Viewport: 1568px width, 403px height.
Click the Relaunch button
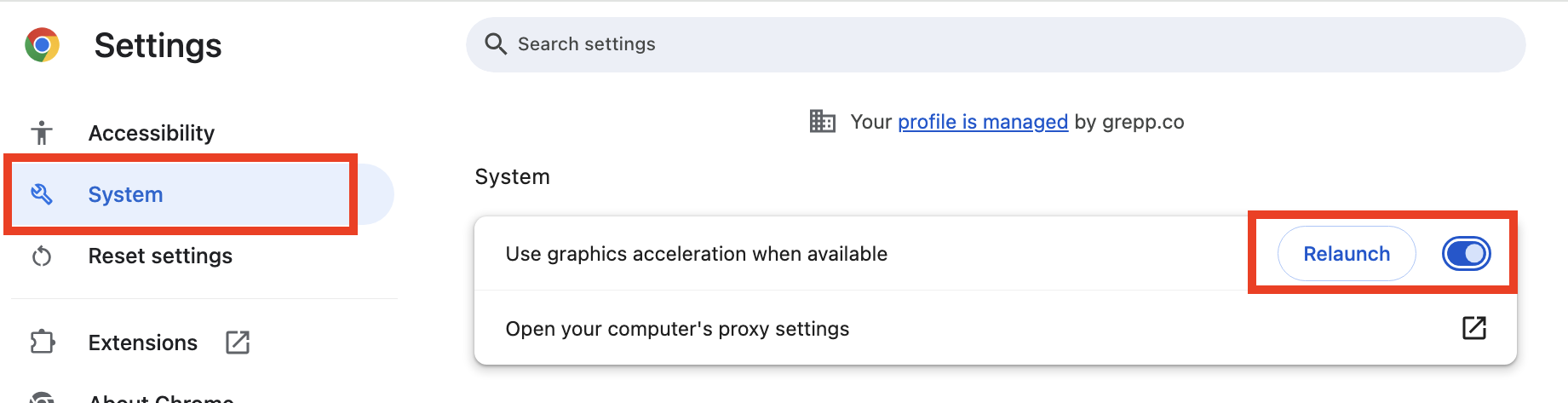1347,253
